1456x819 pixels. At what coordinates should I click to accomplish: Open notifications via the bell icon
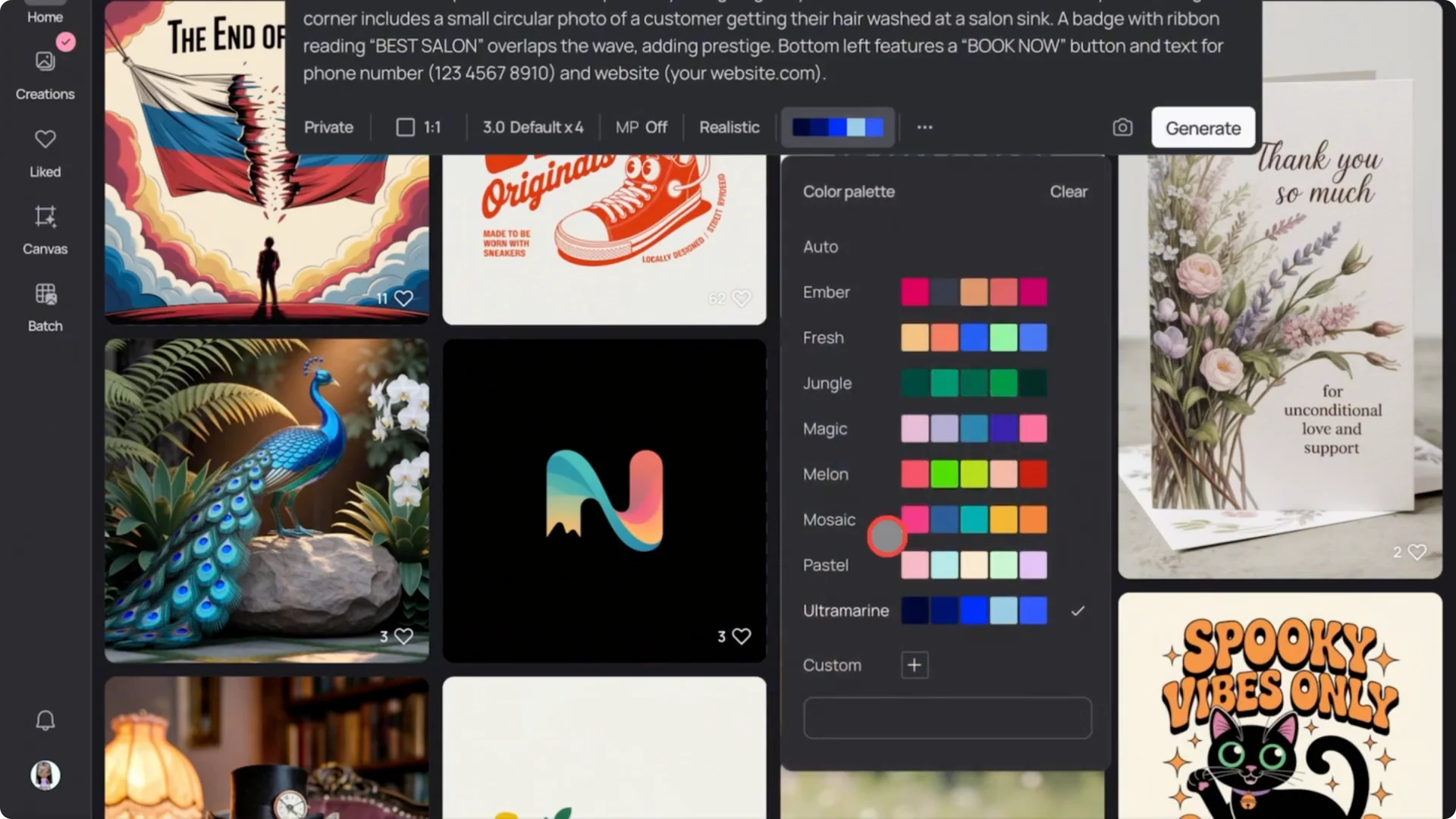point(45,720)
